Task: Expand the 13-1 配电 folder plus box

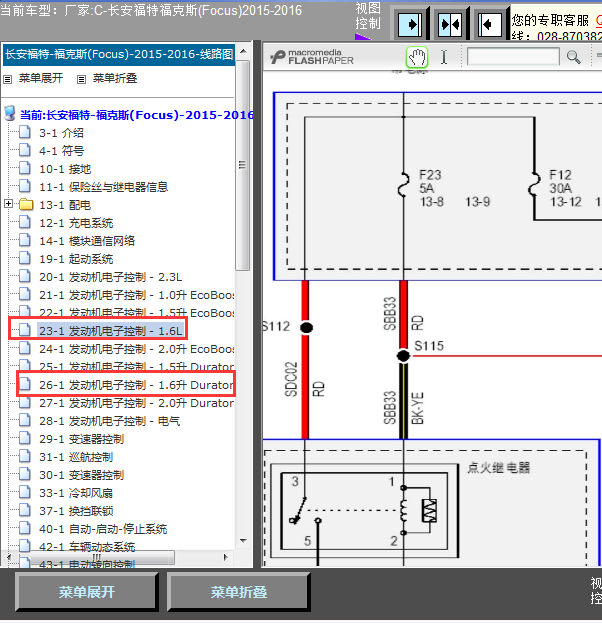Action: click(8, 204)
